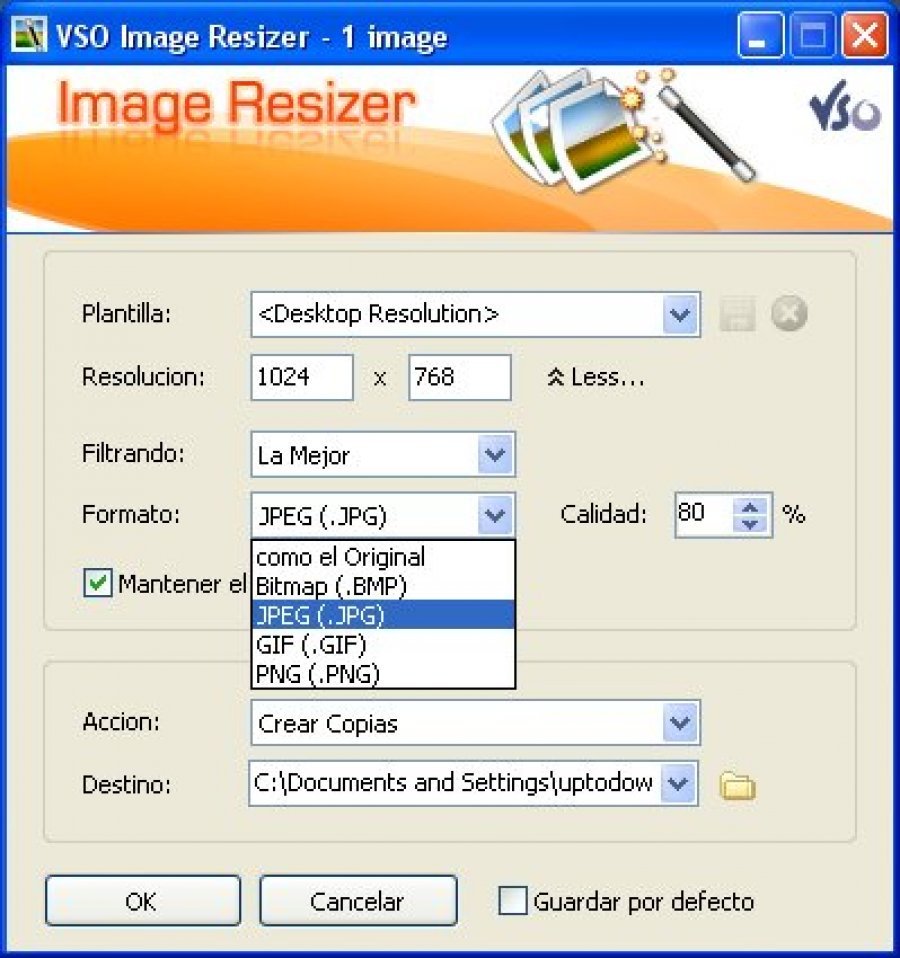Open the Accion dropdown
Viewport: 900px width, 958px height.
(x=680, y=723)
